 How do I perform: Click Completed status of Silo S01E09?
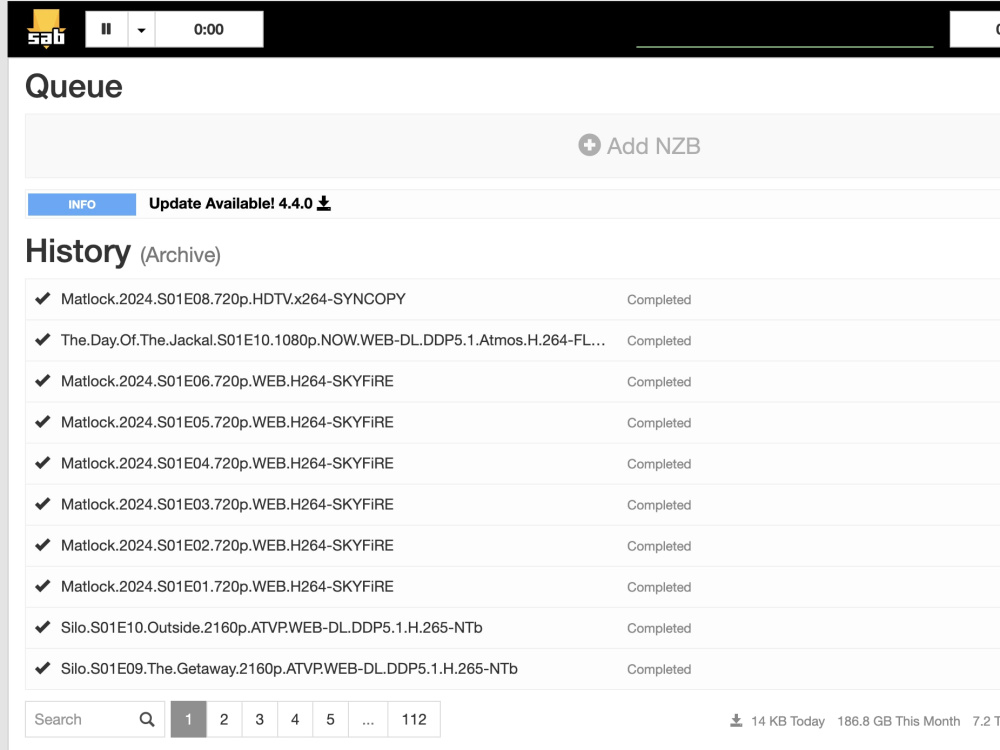[659, 669]
